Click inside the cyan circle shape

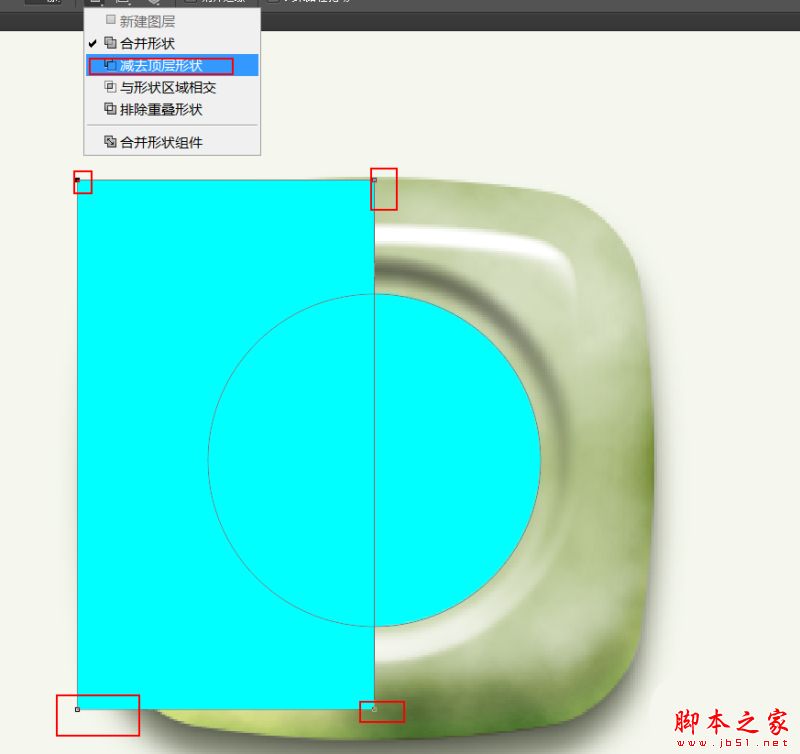point(374,460)
